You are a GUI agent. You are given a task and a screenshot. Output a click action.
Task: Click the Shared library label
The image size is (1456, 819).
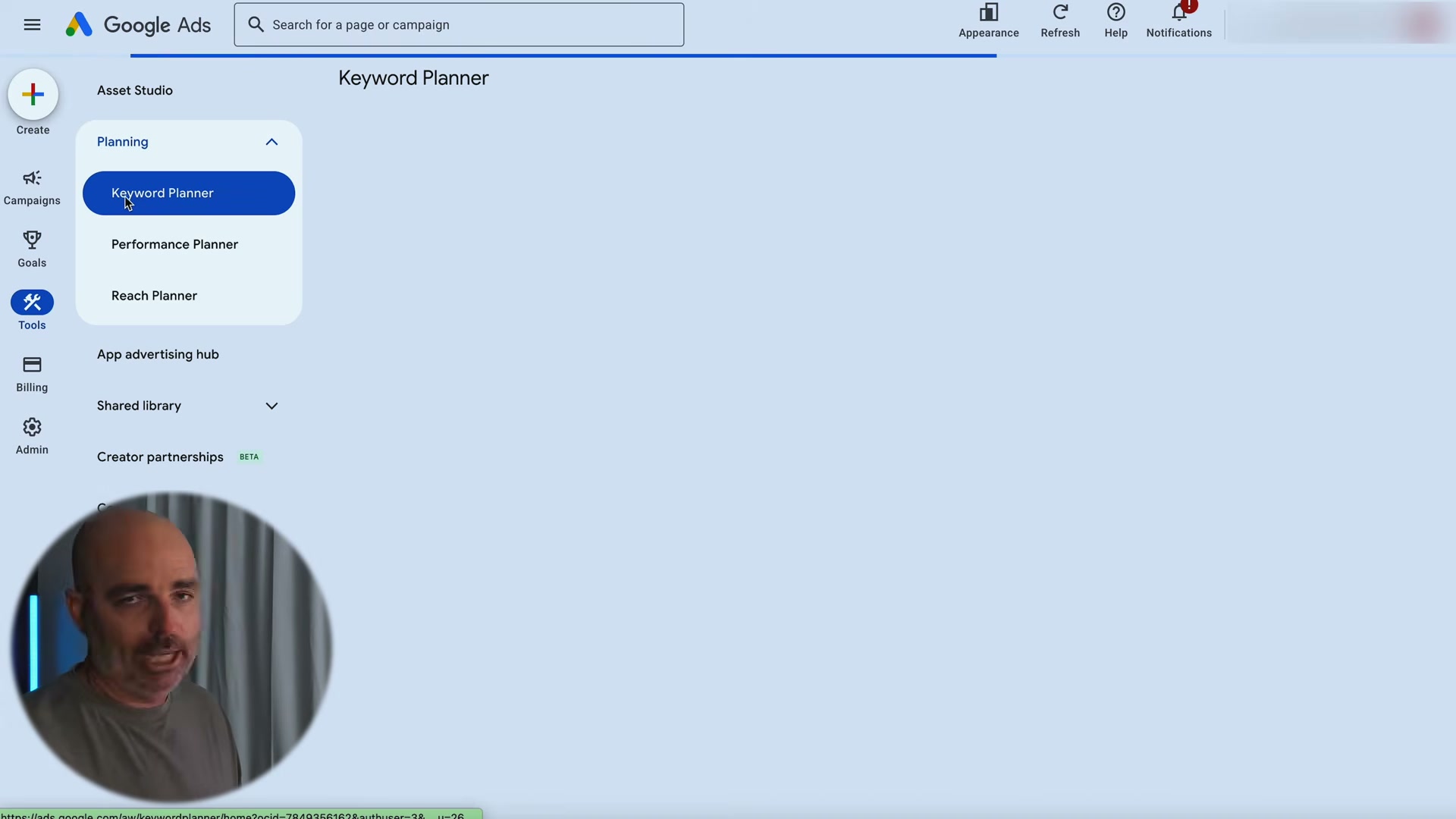click(139, 406)
